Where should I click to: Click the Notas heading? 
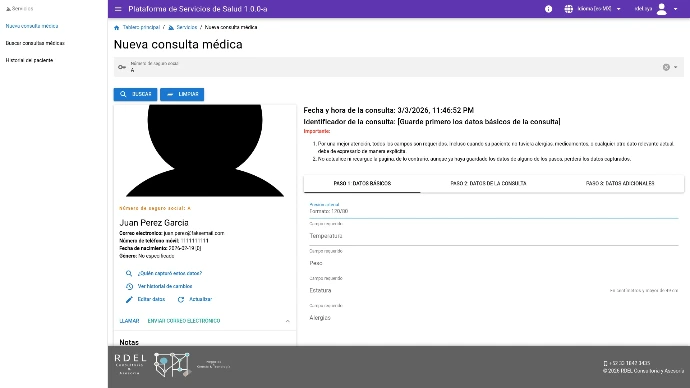pos(129,342)
